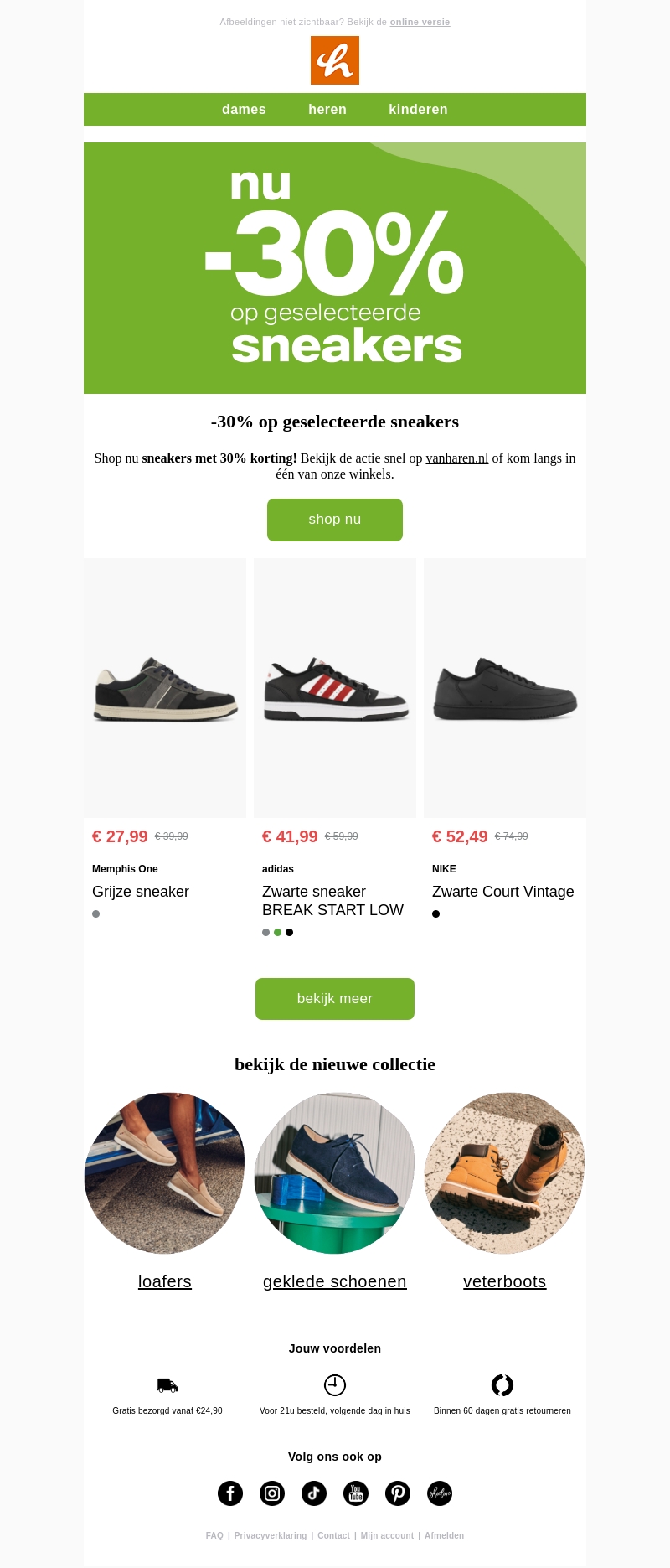Screen dimensions: 670x1568
Task: Follow the geklede schoenen link
Action: [x=335, y=1281]
